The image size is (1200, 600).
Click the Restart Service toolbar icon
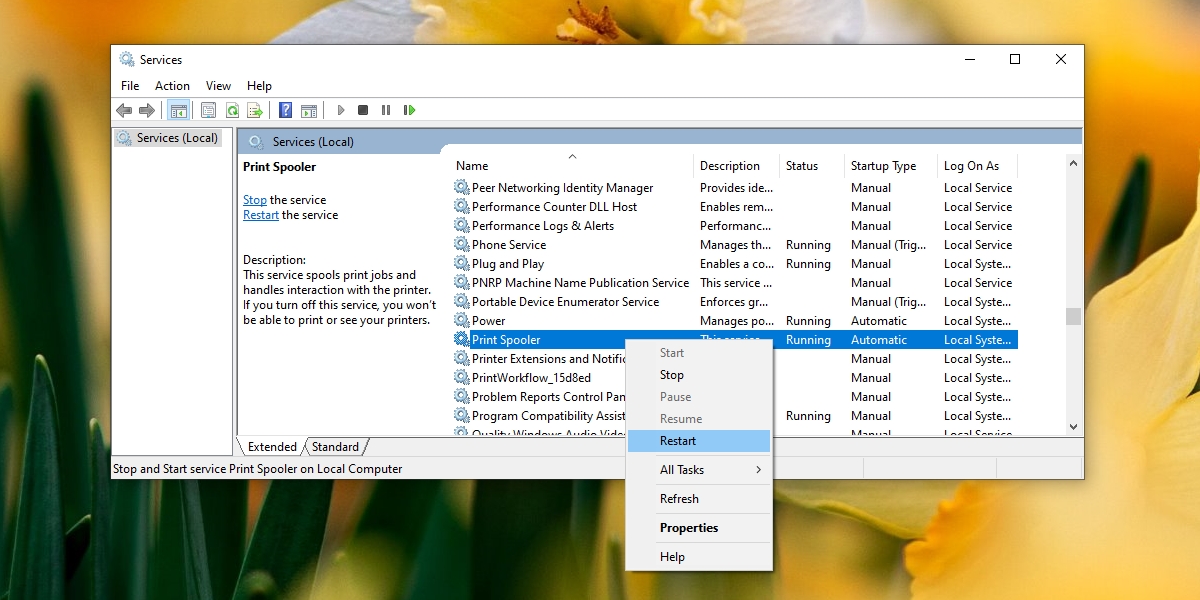click(410, 110)
